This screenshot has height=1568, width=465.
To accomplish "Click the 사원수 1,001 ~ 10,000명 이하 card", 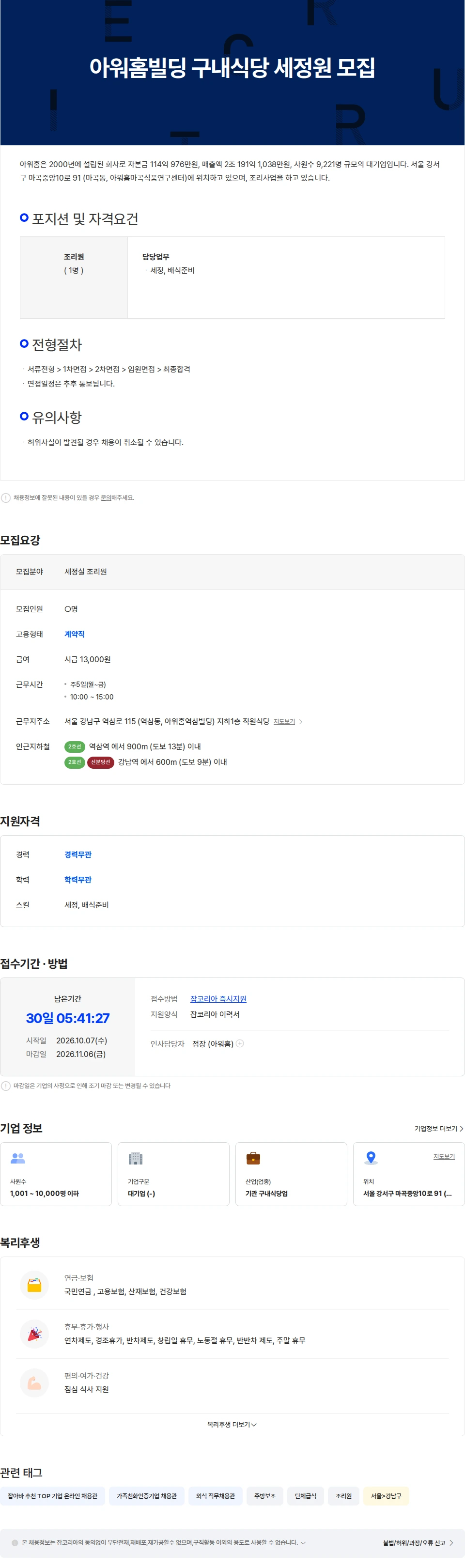I will click(x=56, y=1174).
